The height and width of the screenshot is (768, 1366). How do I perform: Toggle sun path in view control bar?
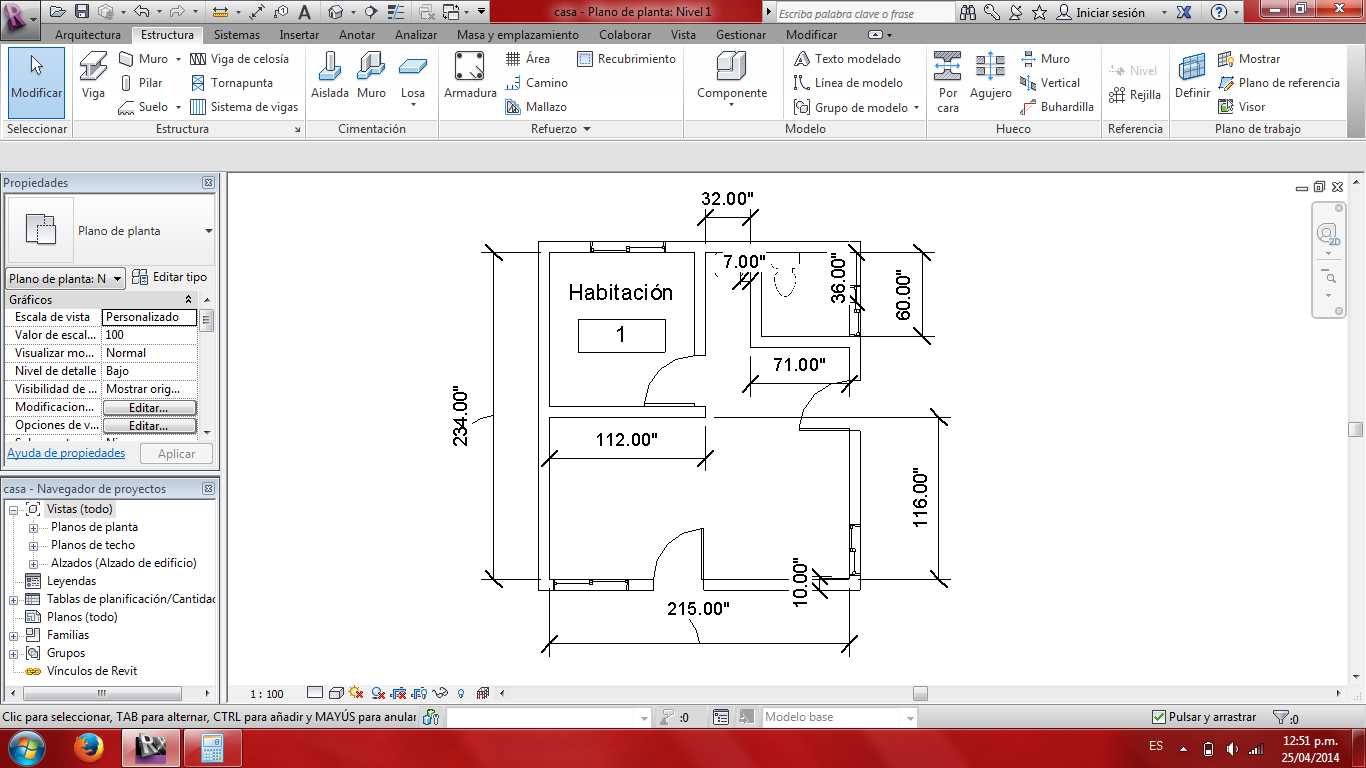[x=356, y=692]
